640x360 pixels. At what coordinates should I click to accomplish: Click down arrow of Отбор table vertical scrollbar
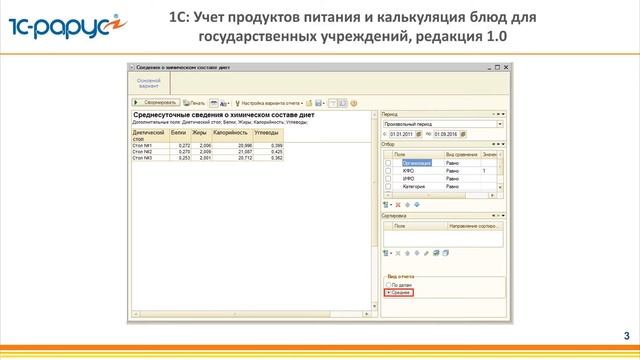click(500, 187)
